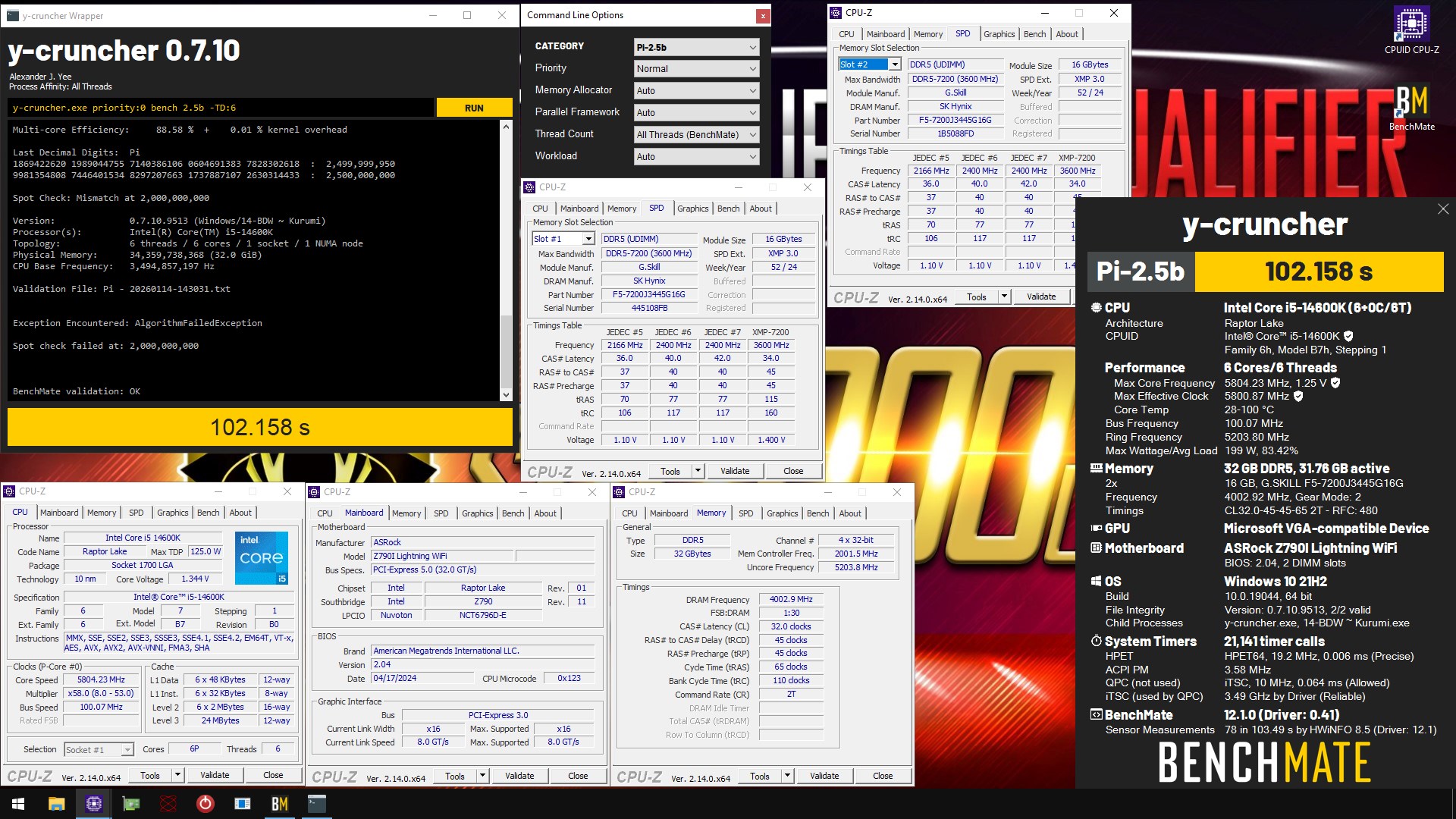
Task: Click Part Number F5-7200J3445G16G in Slot #1 window
Action: point(648,295)
